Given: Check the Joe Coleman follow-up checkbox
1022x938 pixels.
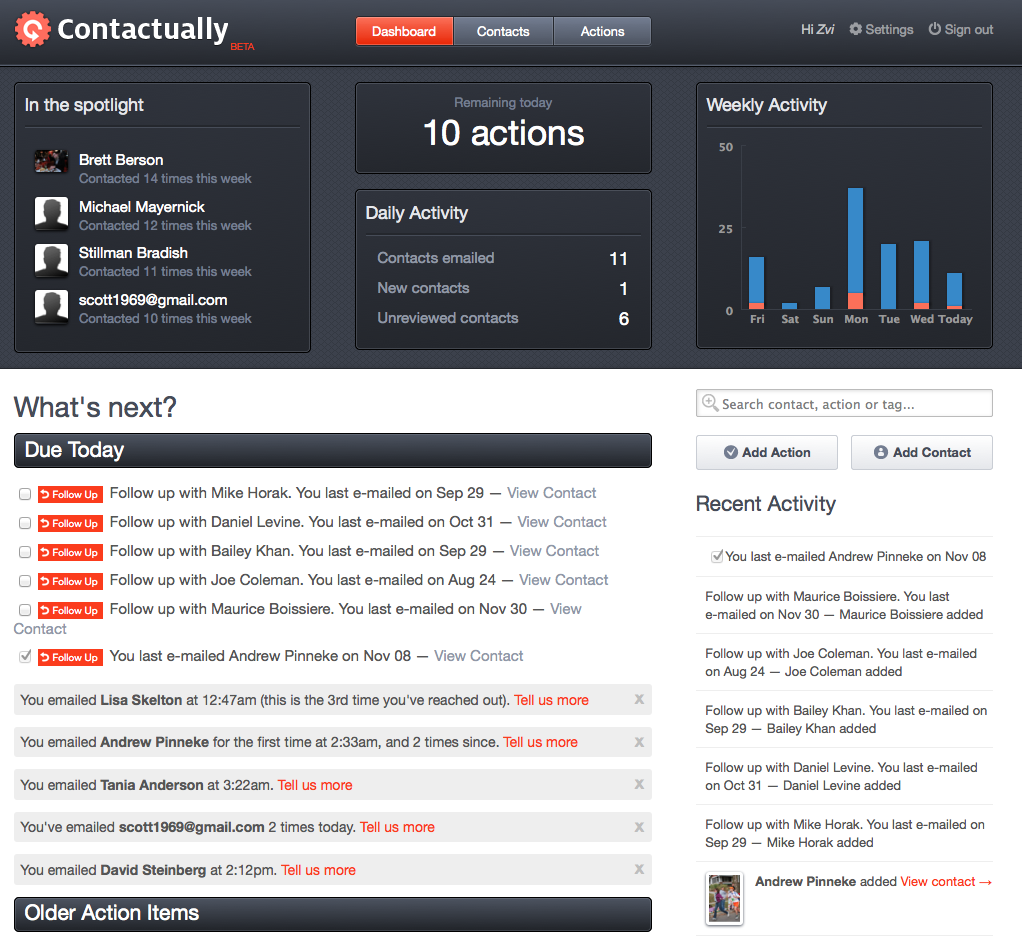Looking at the screenshot, I should point(25,581).
